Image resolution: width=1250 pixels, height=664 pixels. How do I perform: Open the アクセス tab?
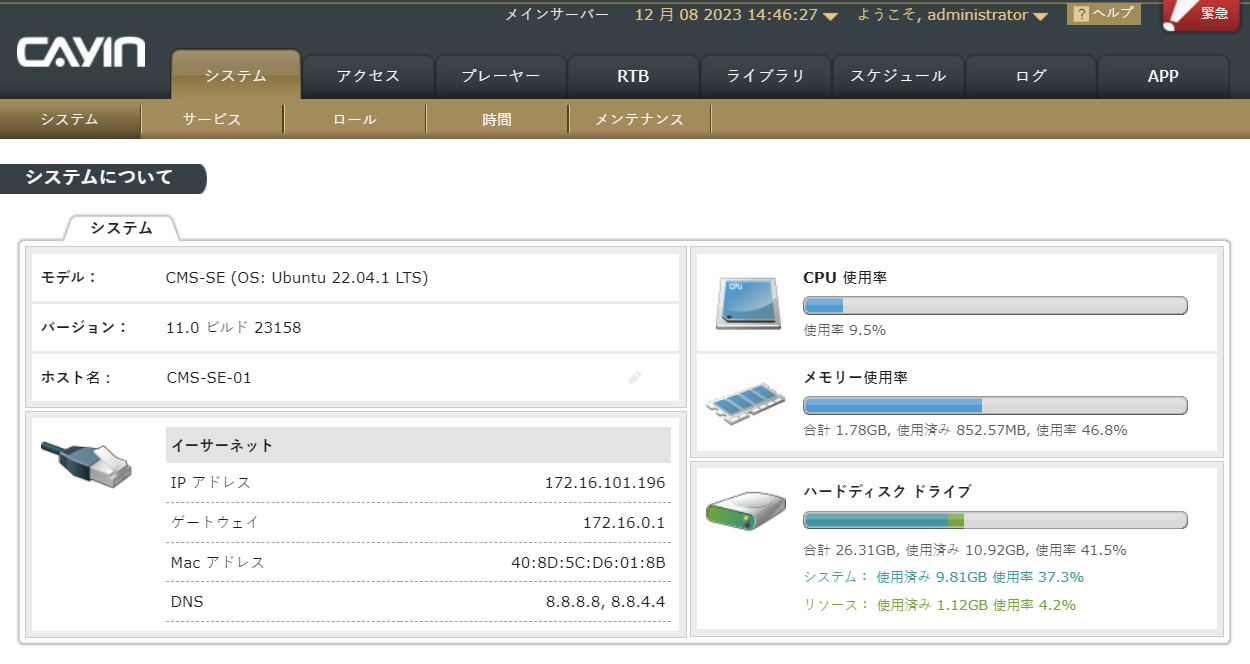pos(368,76)
